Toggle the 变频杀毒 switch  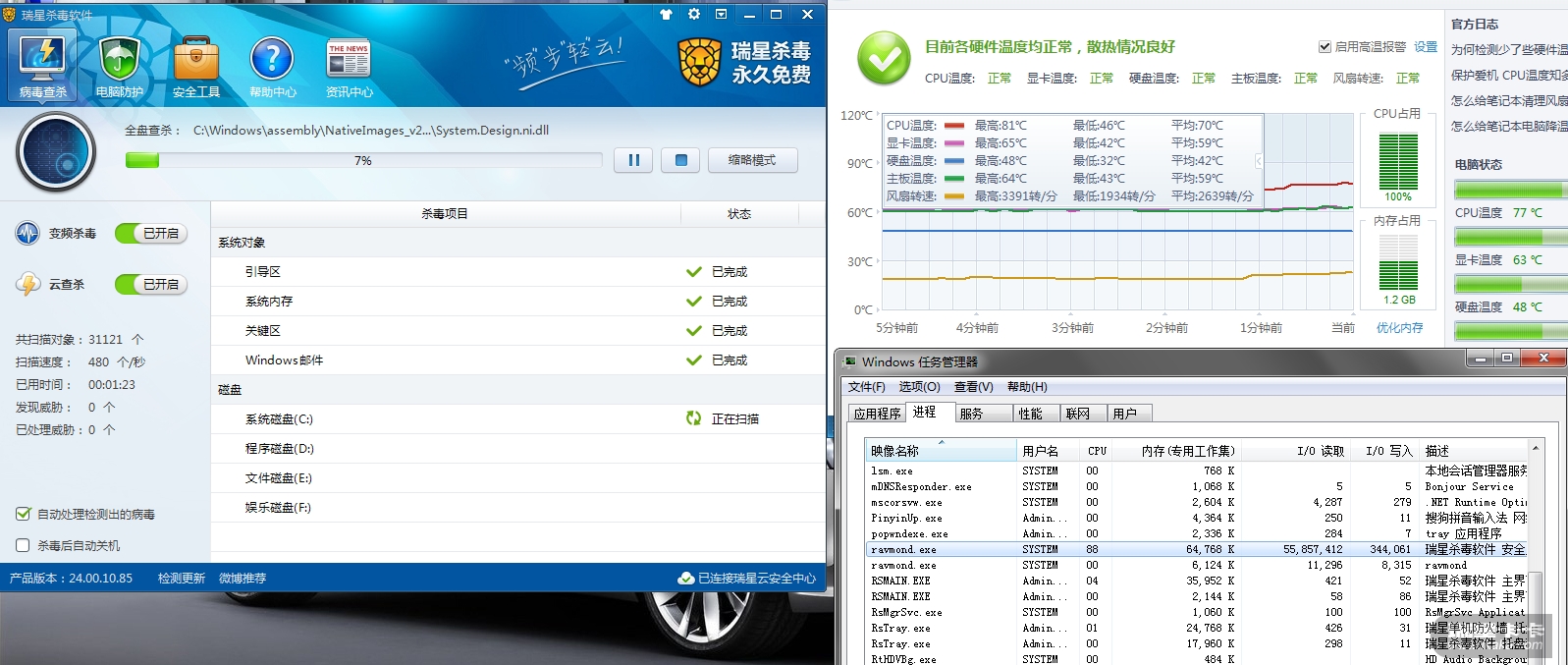pyautogui.click(x=151, y=234)
